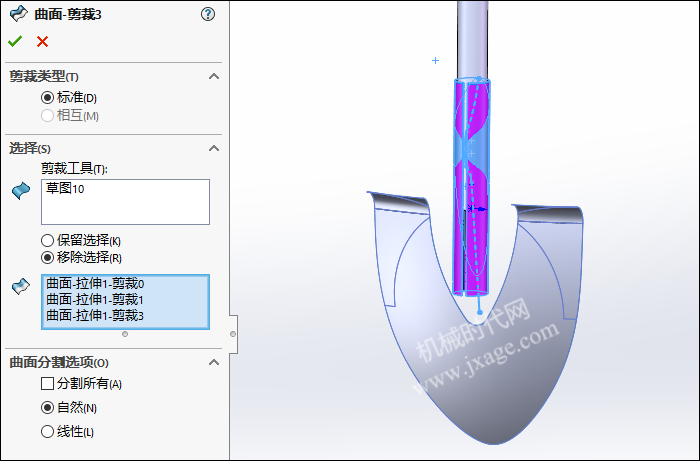Screen dimensions: 700x461
Task: Click the resize handle below the selection list
Action: [x=125, y=334]
